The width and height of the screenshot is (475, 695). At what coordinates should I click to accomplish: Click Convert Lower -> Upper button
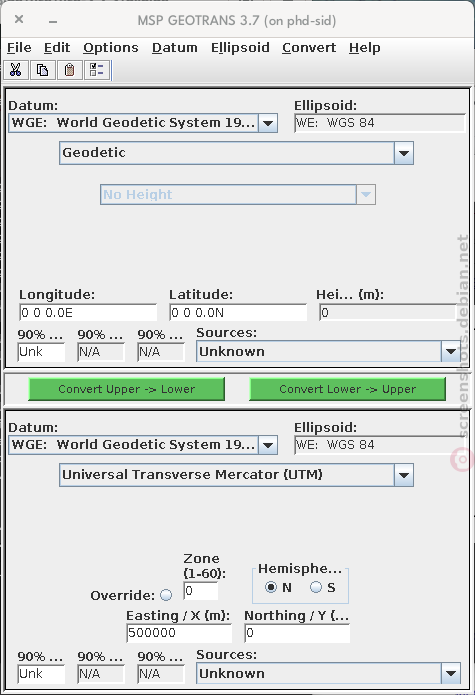(x=347, y=389)
